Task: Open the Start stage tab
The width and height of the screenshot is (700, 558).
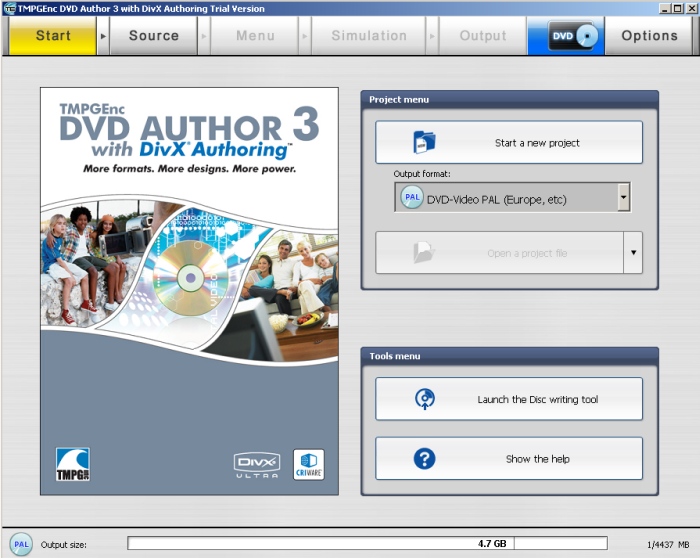Action: (53, 36)
